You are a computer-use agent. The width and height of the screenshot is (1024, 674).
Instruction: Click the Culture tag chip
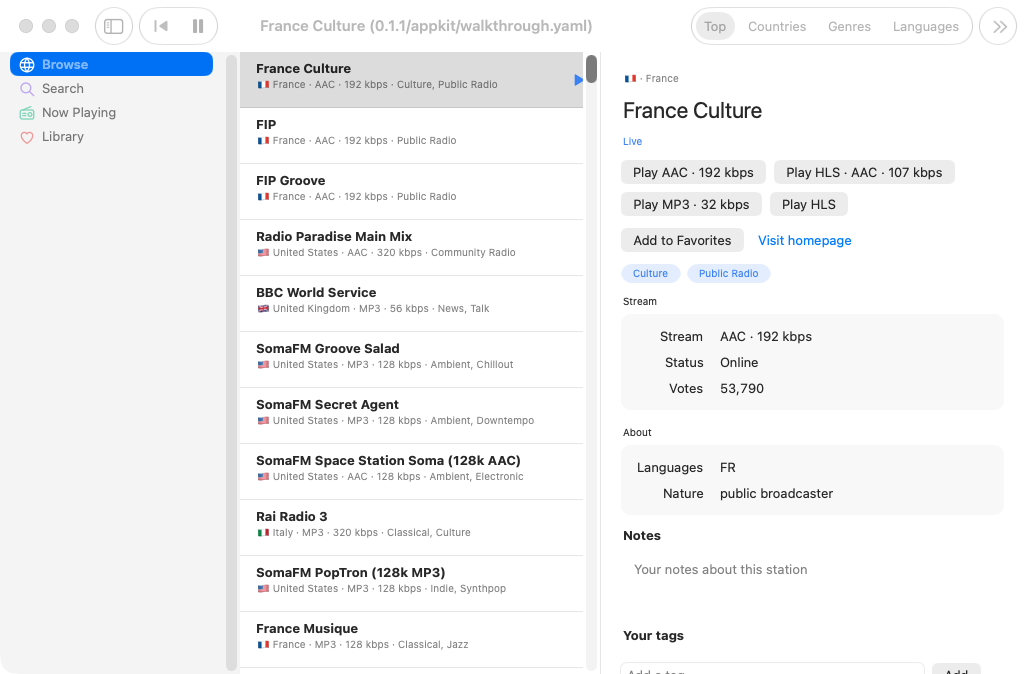point(650,274)
